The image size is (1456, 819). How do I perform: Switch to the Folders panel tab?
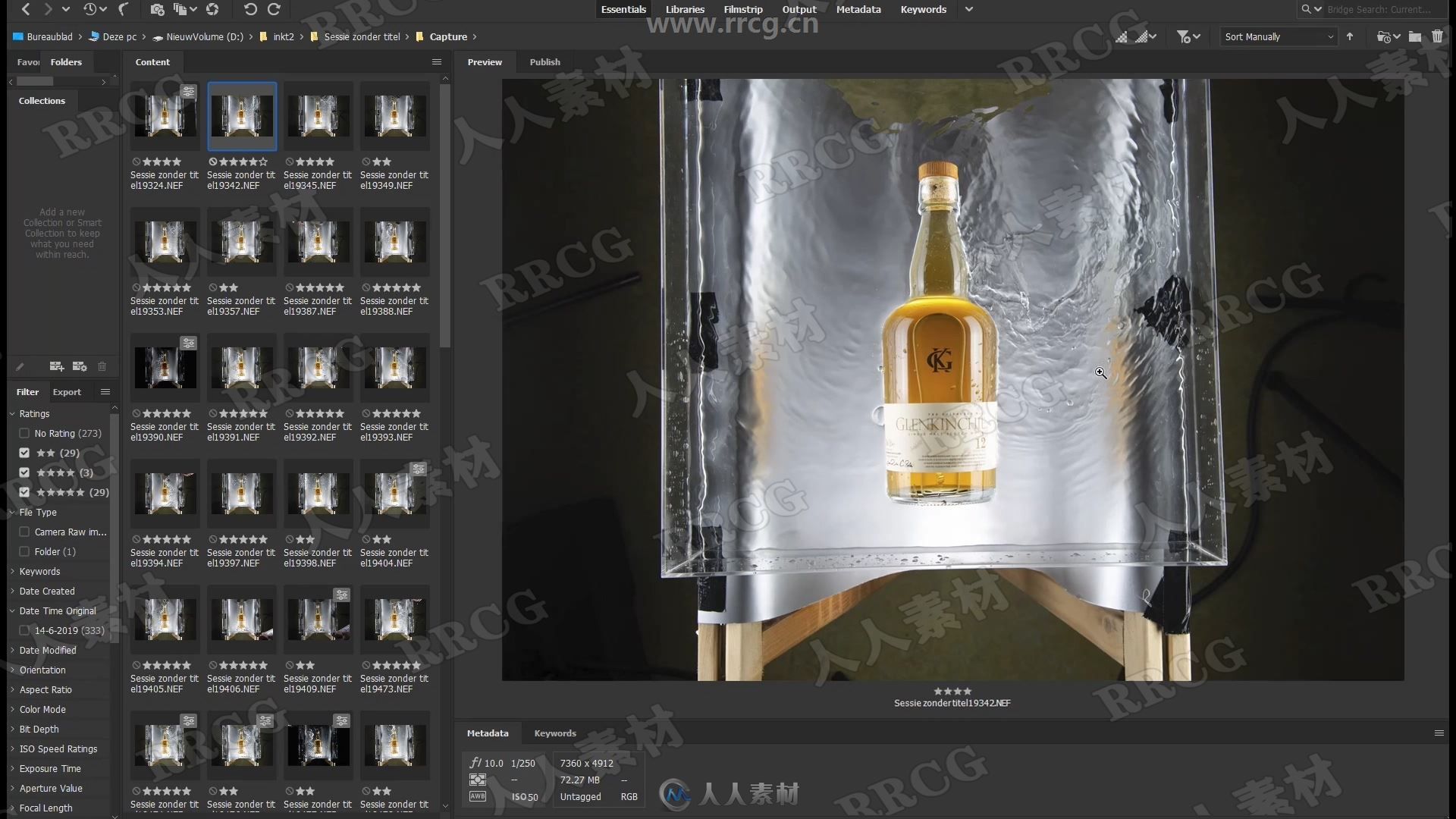pyautogui.click(x=66, y=62)
